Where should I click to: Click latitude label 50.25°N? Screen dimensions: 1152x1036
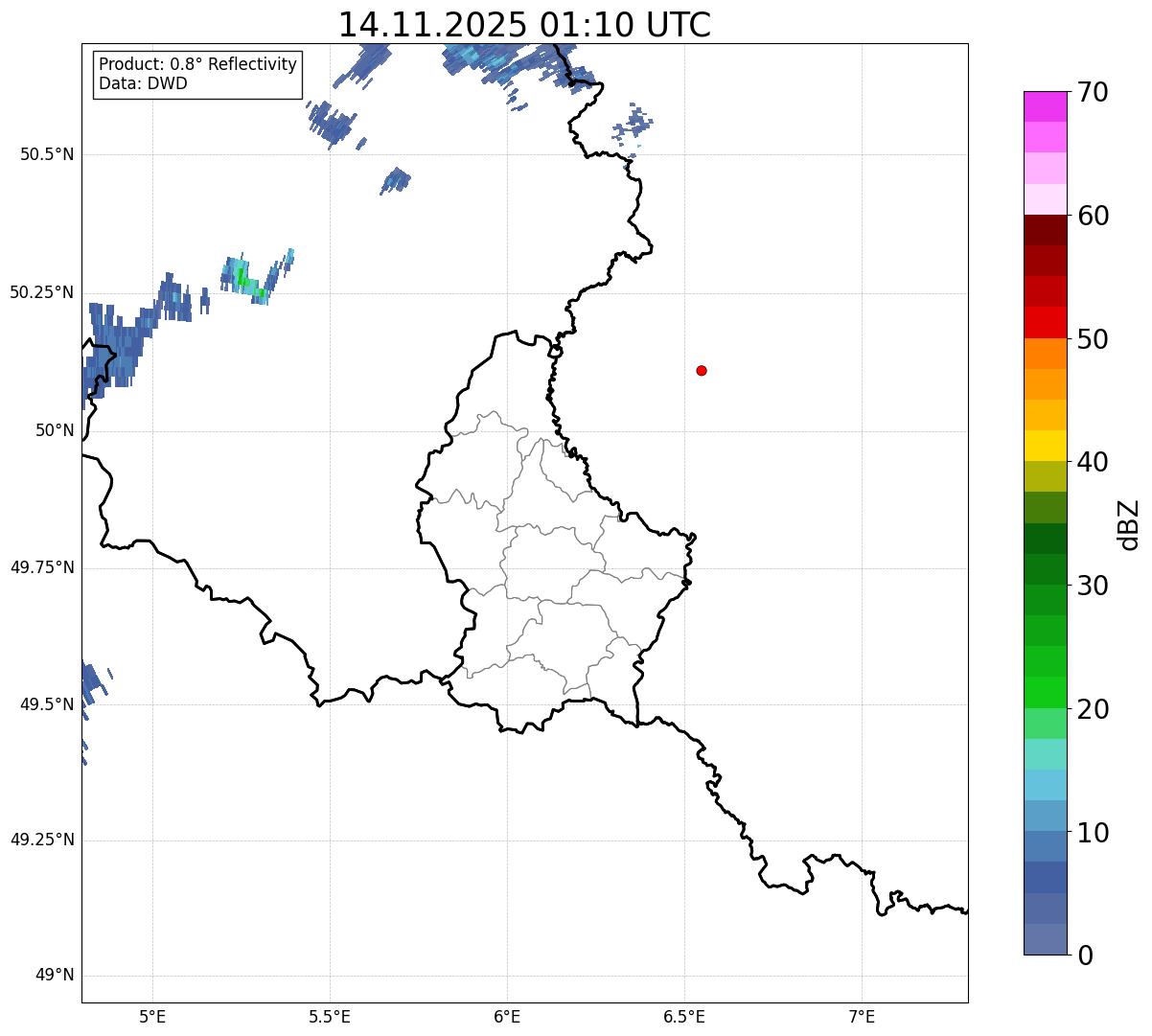[x=42, y=293]
